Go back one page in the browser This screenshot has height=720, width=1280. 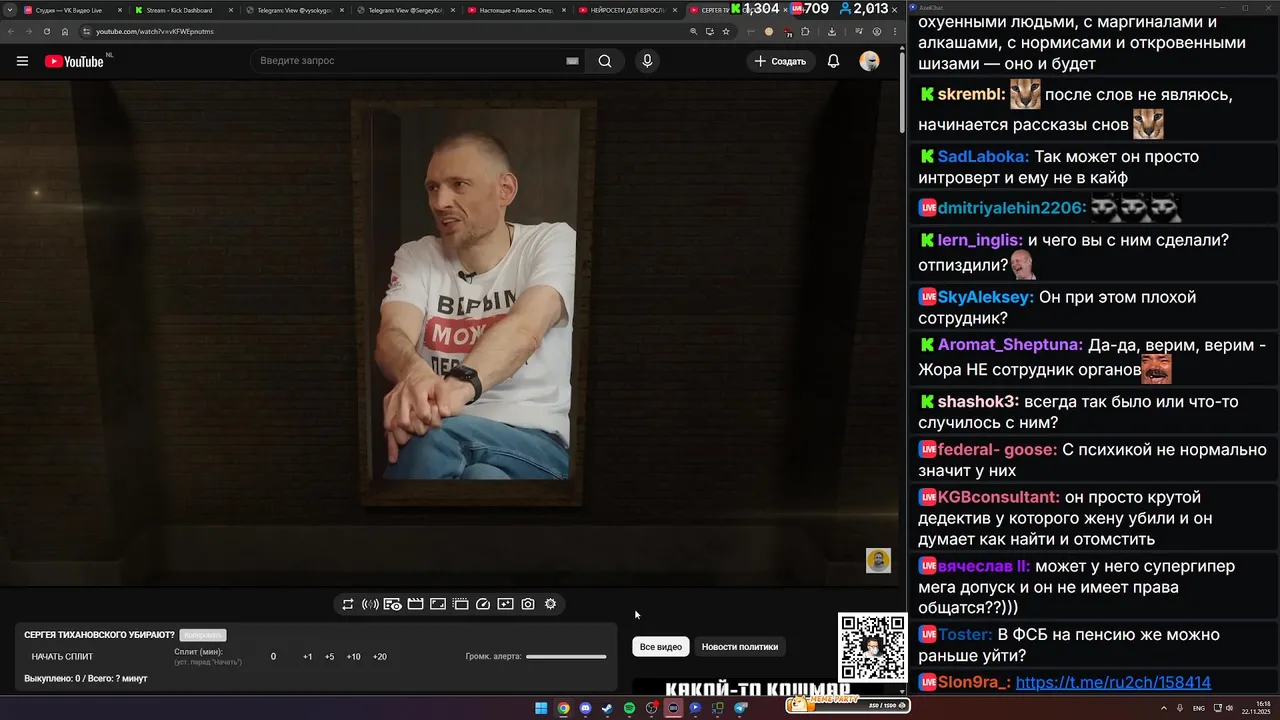(10, 31)
